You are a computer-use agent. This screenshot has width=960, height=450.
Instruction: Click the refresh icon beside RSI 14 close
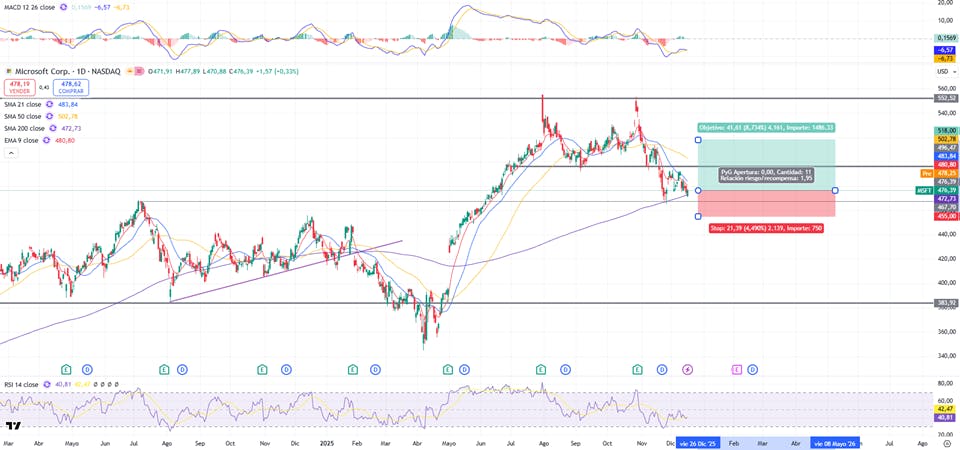click(45, 384)
